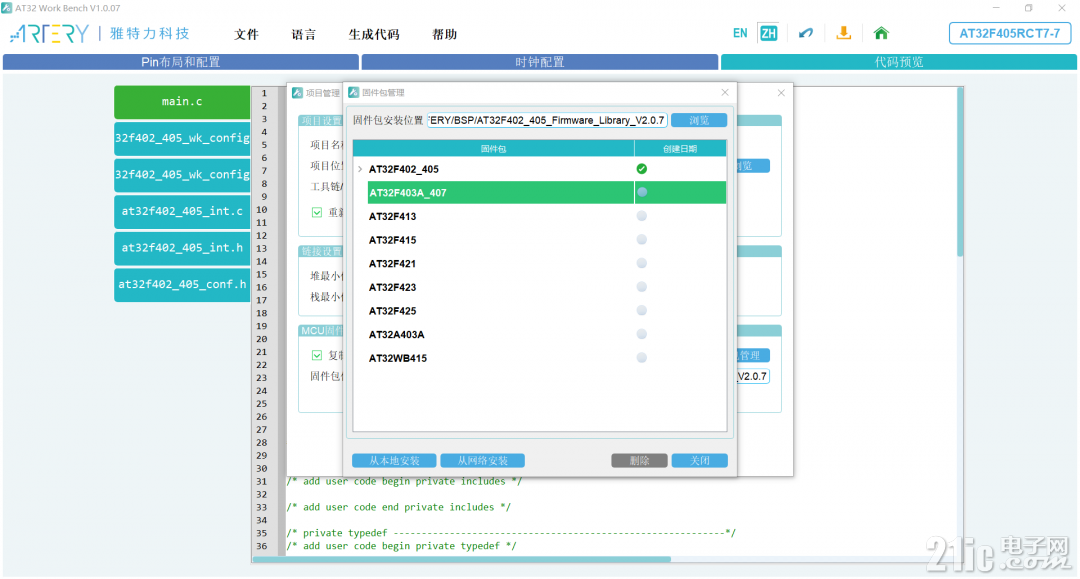
Task: Click the undo arrow icon in toolbar
Action: pyautogui.click(x=806, y=33)
